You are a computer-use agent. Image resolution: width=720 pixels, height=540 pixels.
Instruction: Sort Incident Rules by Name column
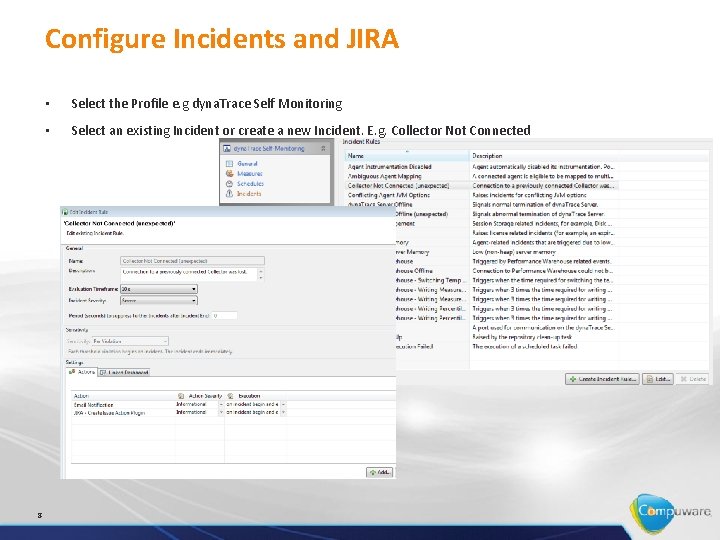[x=407, y=156]
